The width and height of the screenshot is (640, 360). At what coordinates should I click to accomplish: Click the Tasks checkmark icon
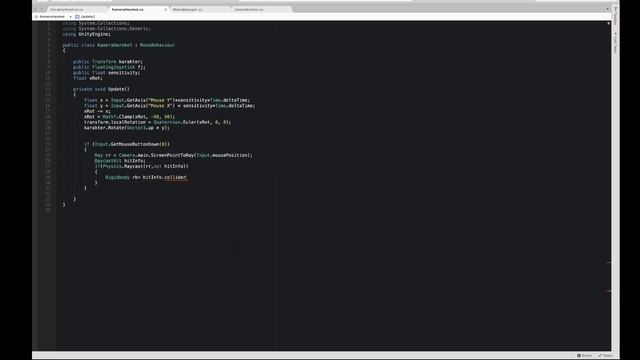600,356
